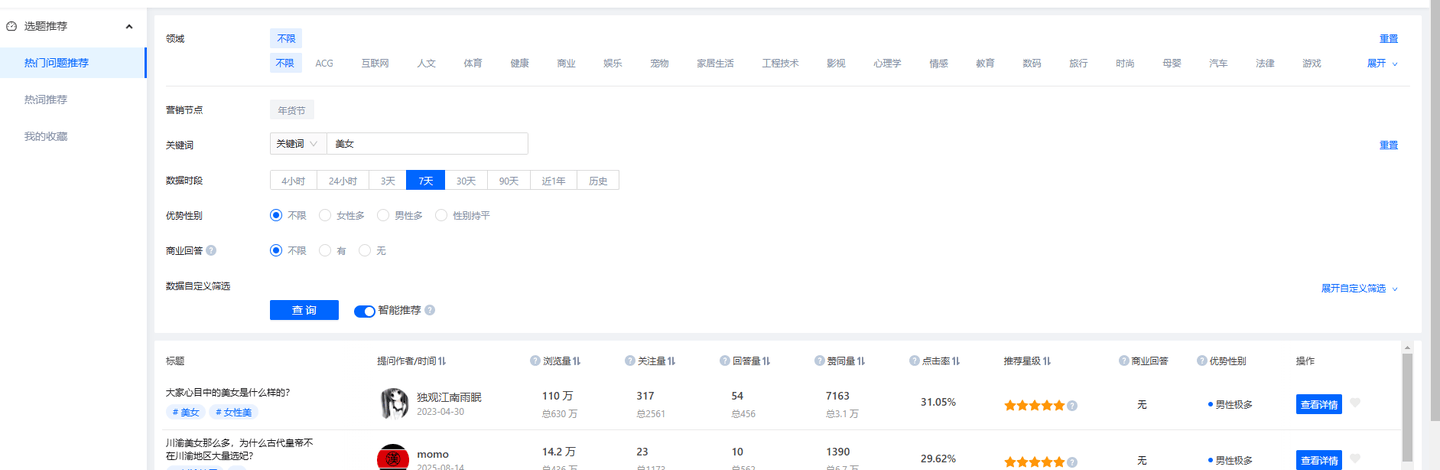Expand the 领域 category list with 展开

pyautogui.click(x=1382, y=63)
